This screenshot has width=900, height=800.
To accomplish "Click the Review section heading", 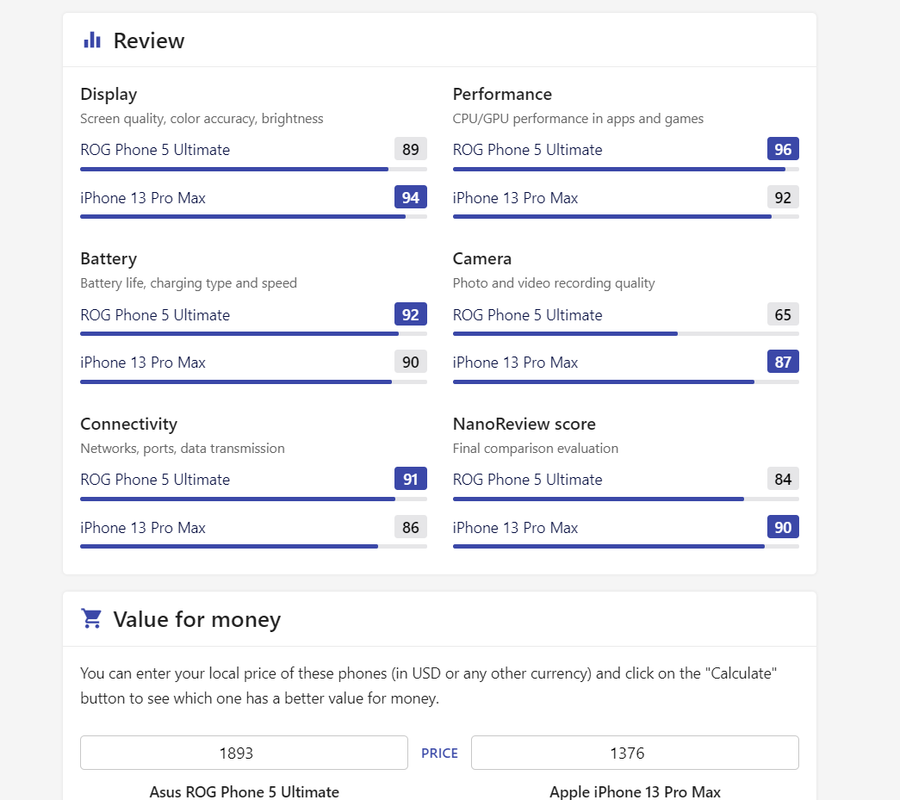I will click(x=149, y=41).
